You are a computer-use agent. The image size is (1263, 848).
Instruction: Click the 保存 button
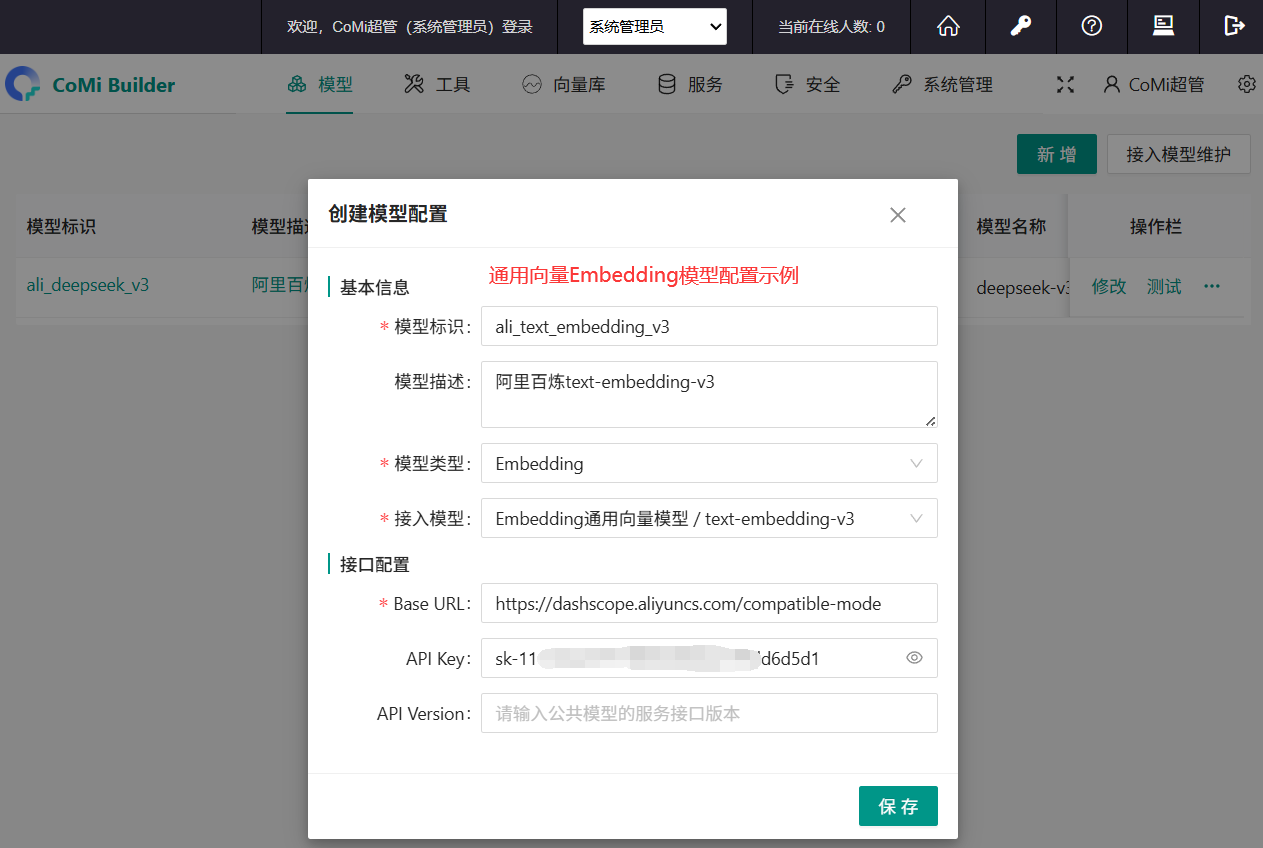pos(898,806)
